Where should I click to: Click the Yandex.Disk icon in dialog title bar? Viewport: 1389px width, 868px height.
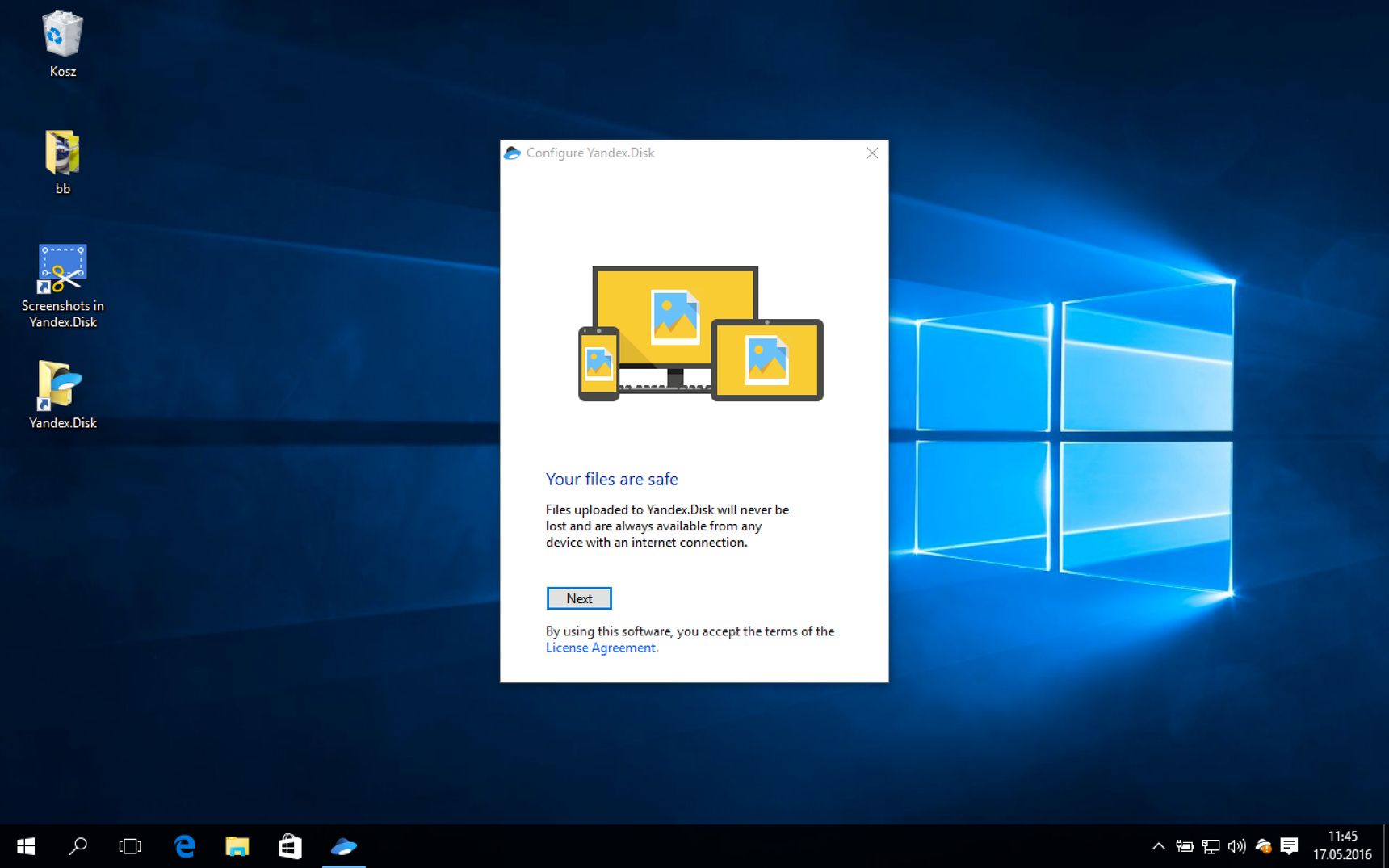(x=512, y=153)
